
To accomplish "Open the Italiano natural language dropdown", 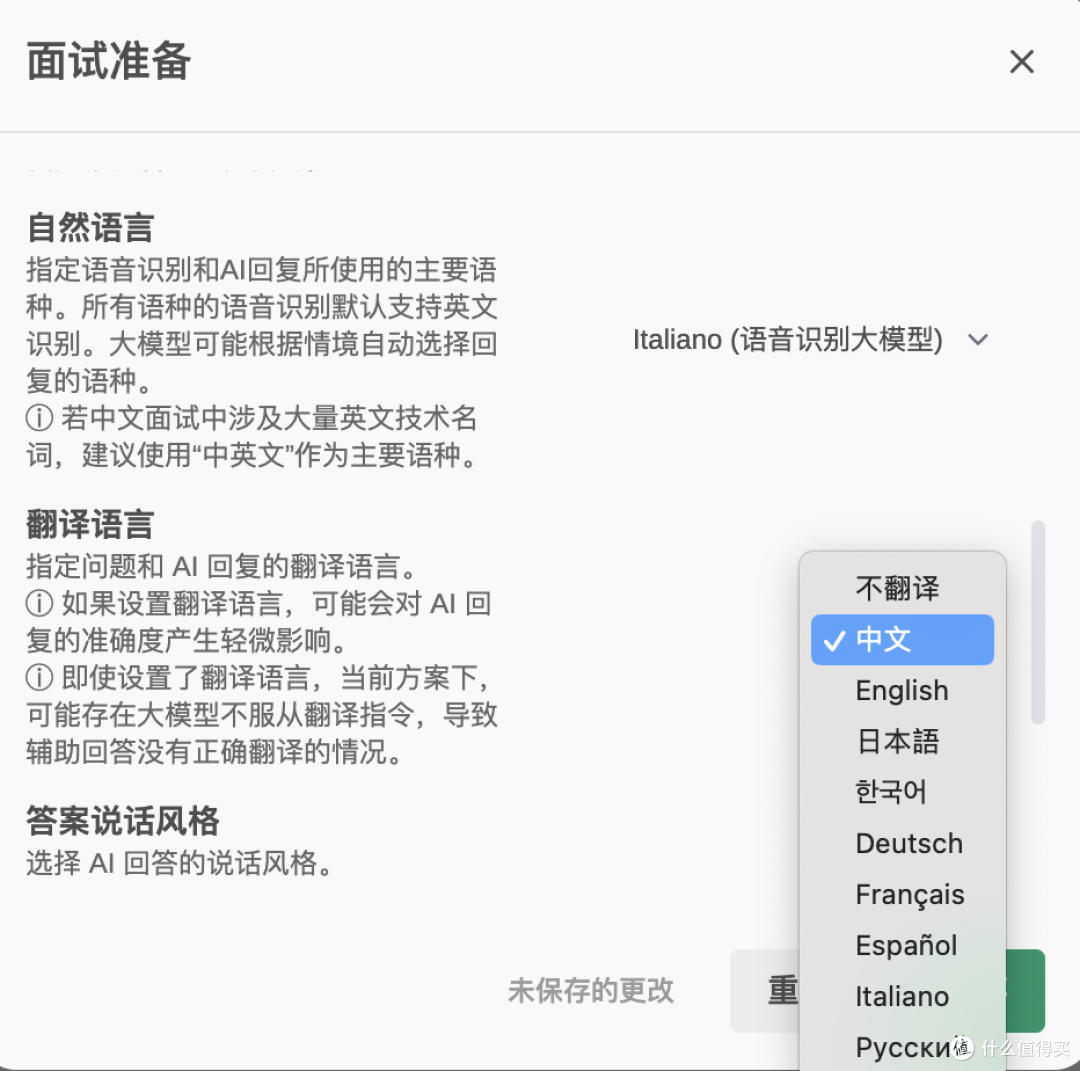I will tap(811, 340).
